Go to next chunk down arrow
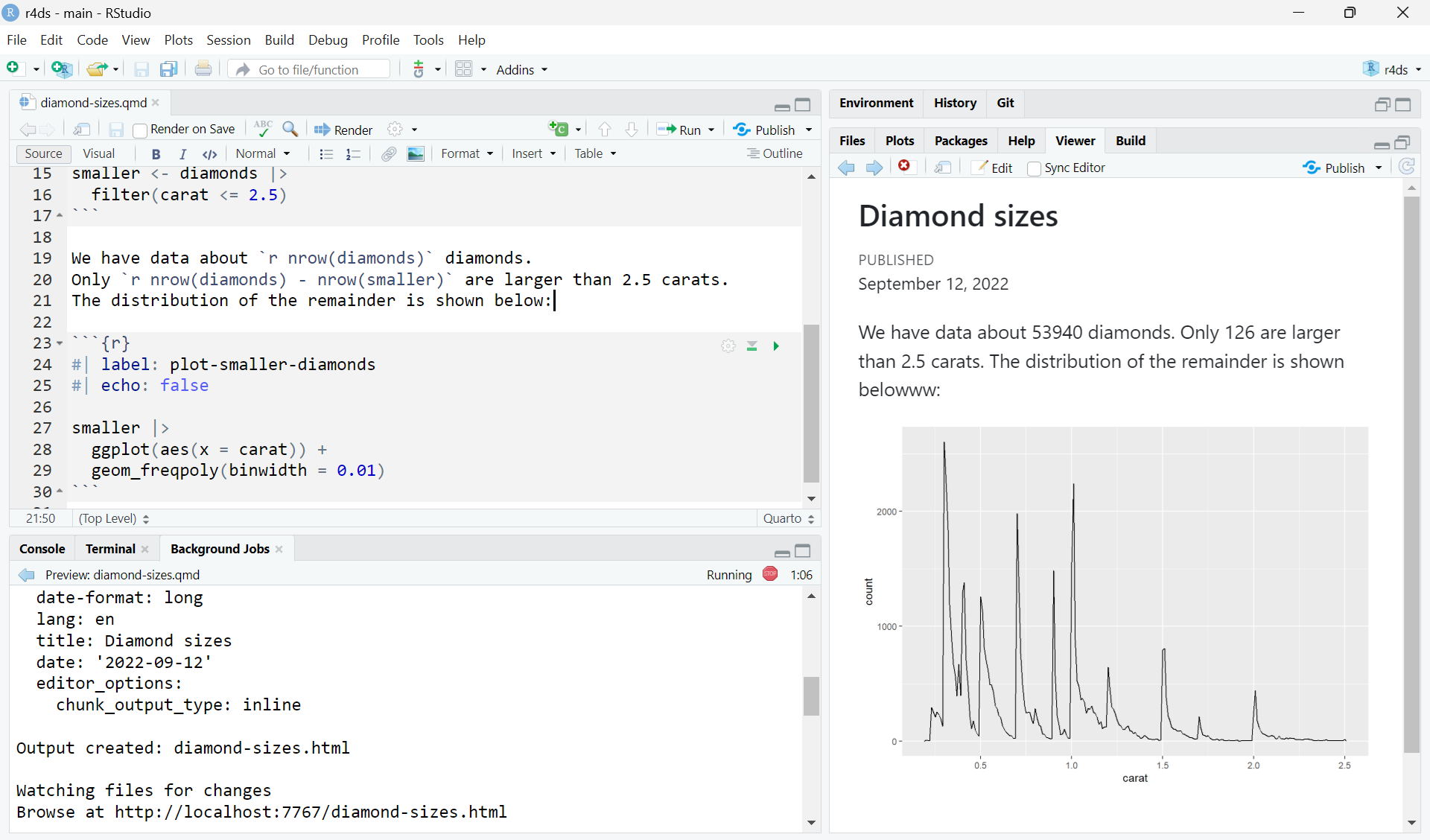The image size is (1430, 840). tap(632, 130)
